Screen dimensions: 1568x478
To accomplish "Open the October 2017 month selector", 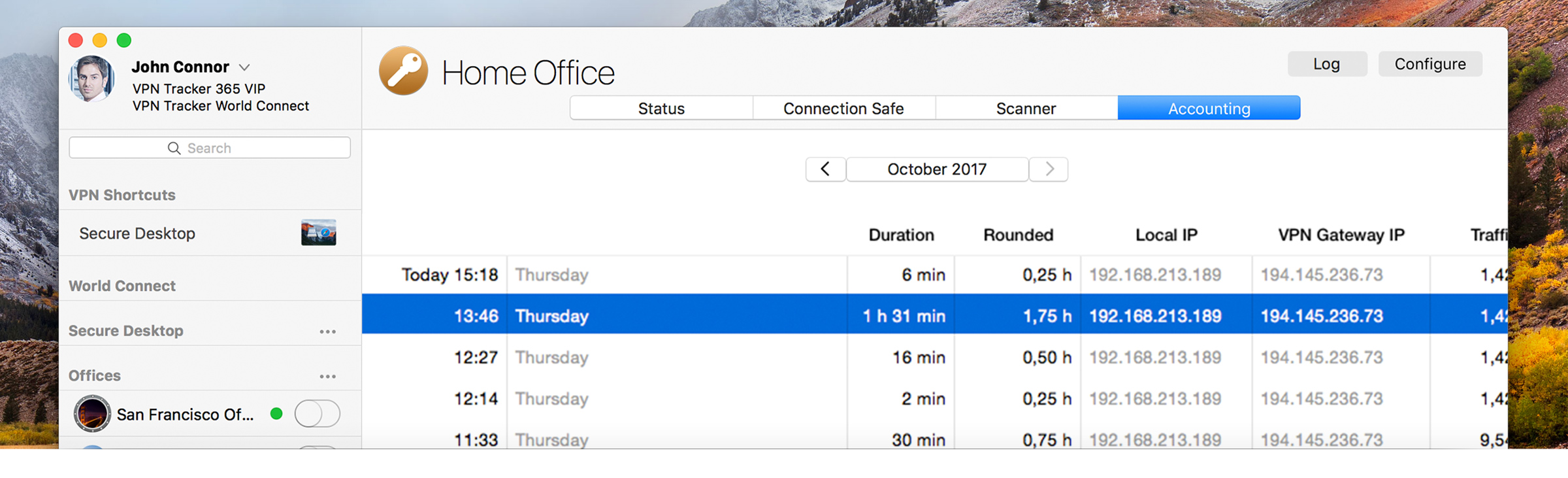I will pos(937,169).
